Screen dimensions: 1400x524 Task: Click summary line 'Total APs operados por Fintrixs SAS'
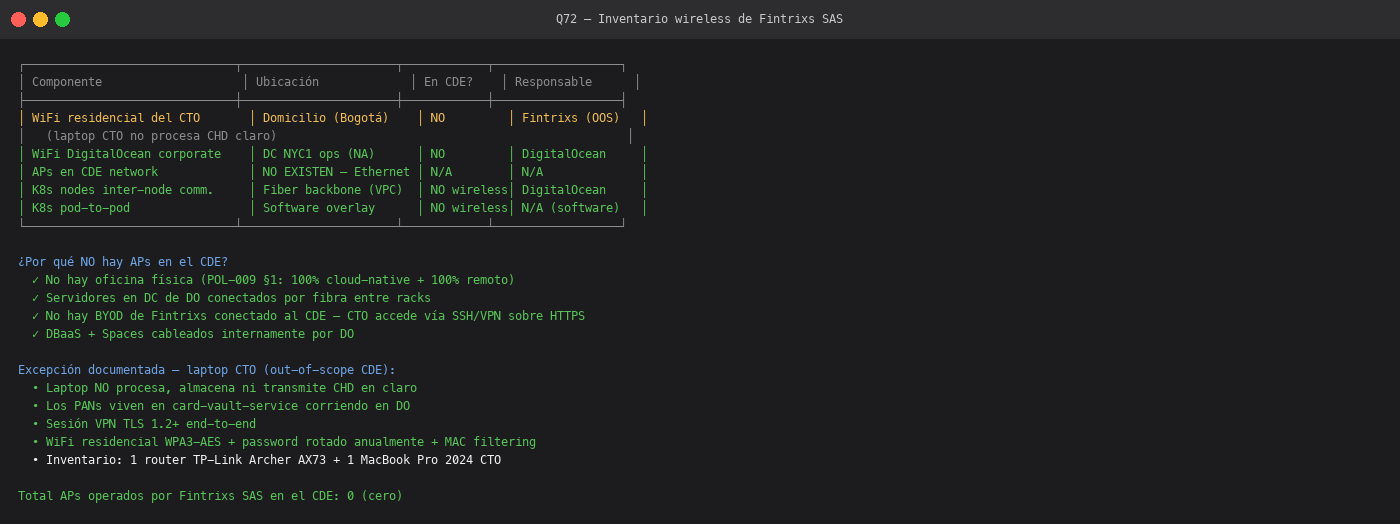(210, 496)
